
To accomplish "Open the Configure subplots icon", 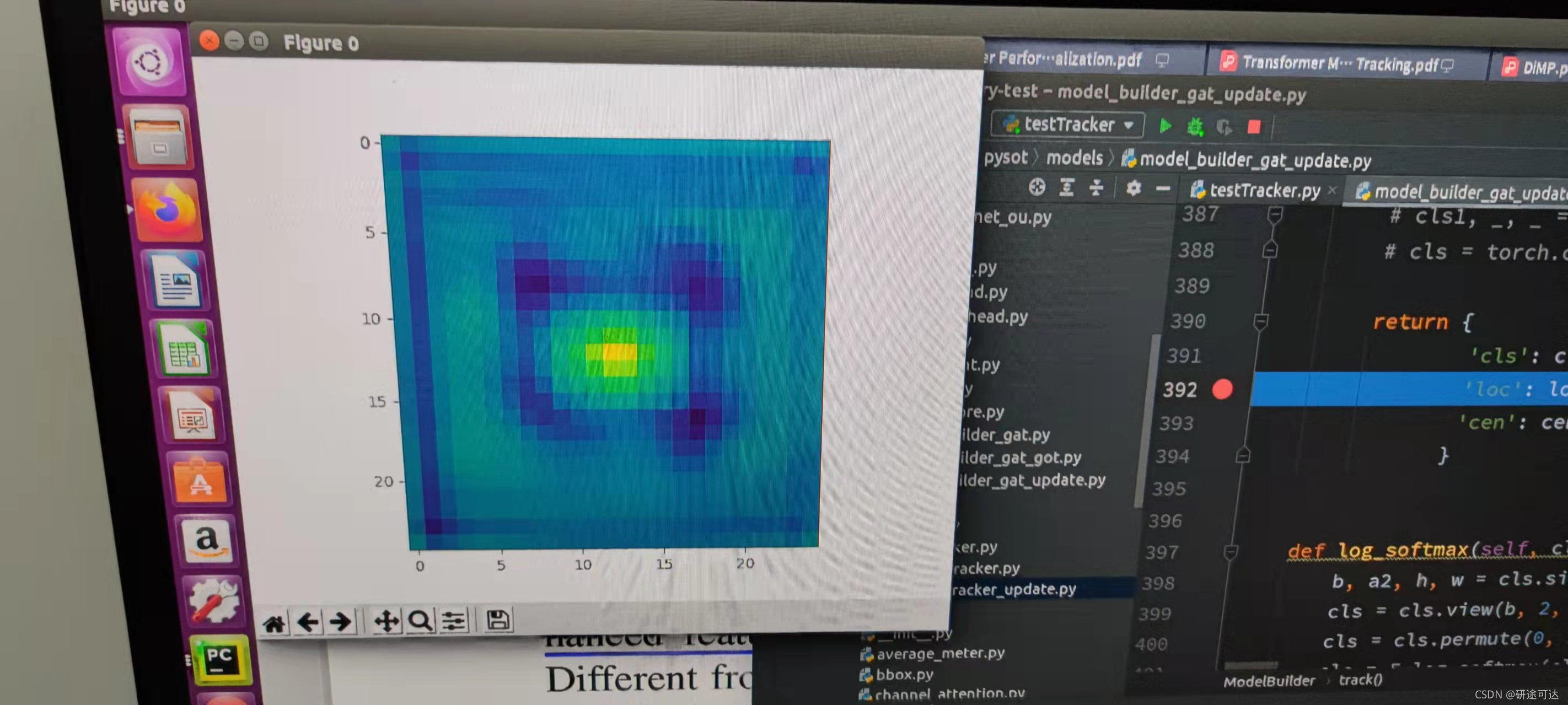I will tap(454, 621).
